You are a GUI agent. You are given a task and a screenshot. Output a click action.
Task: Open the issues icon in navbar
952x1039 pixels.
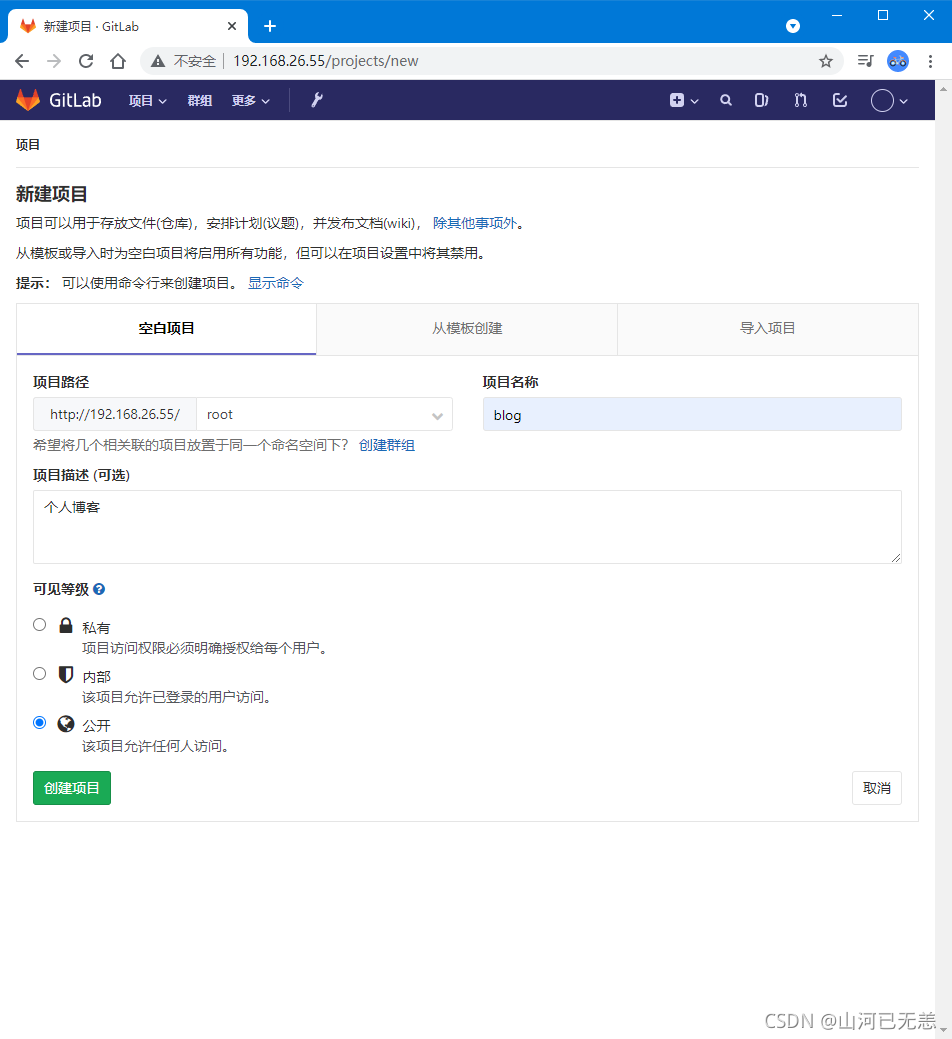pyautogui.click(x=761, y=100)
